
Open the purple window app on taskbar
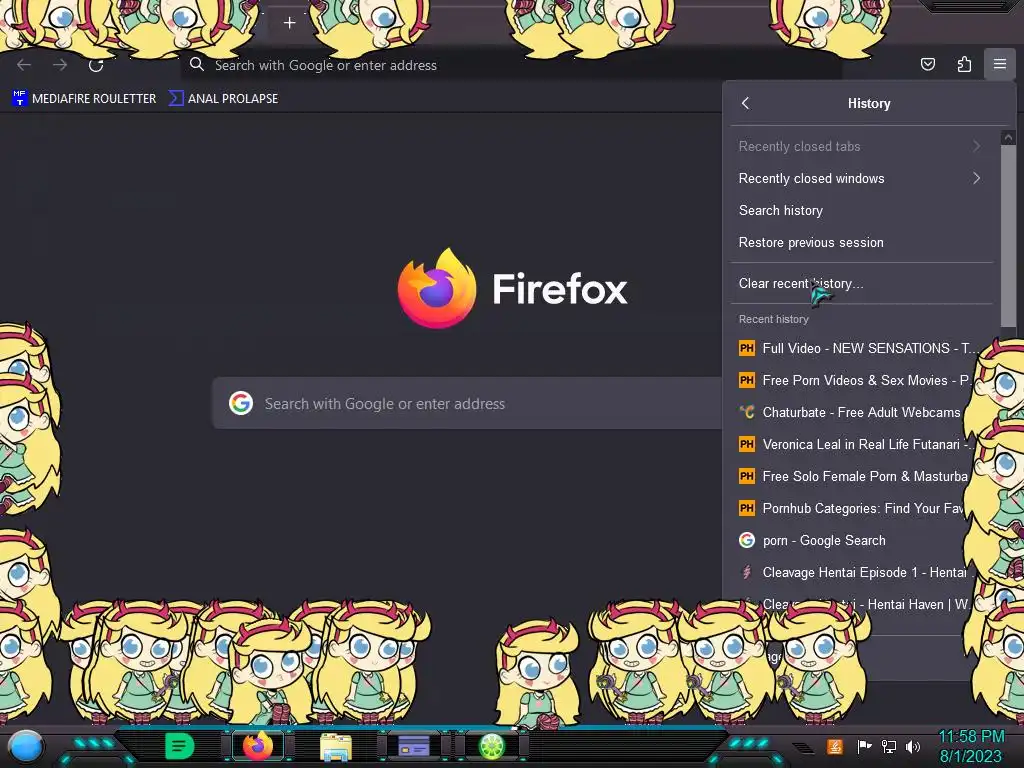413,746
